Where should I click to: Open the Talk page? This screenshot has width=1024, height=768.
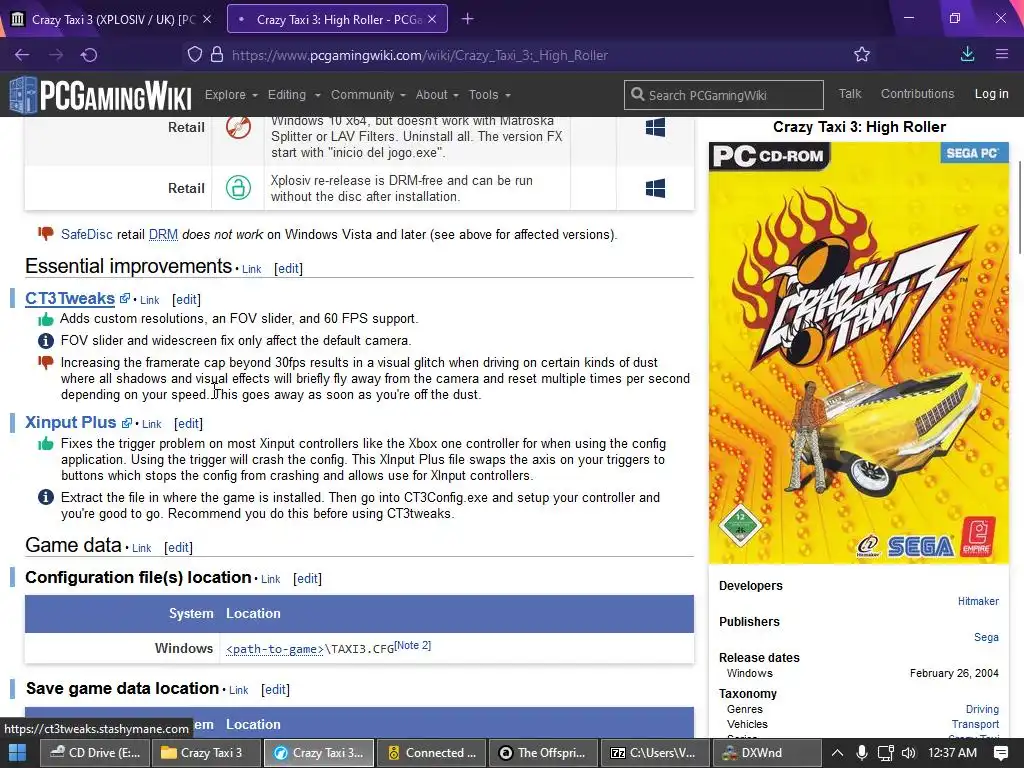[850, 93]
